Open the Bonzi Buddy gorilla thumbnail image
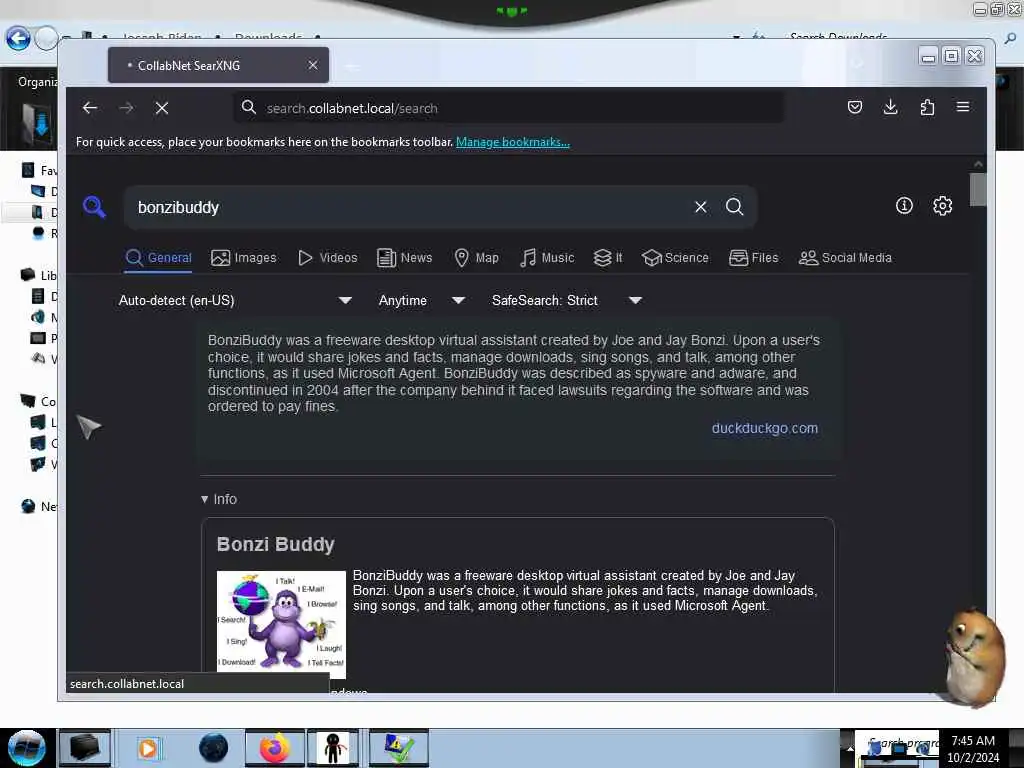 [281, 624]
